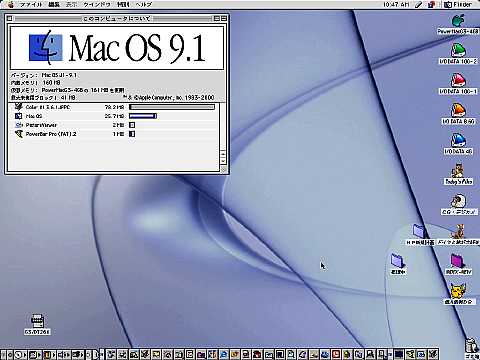Click the Apple Computer copyright text

click(169, 98)
